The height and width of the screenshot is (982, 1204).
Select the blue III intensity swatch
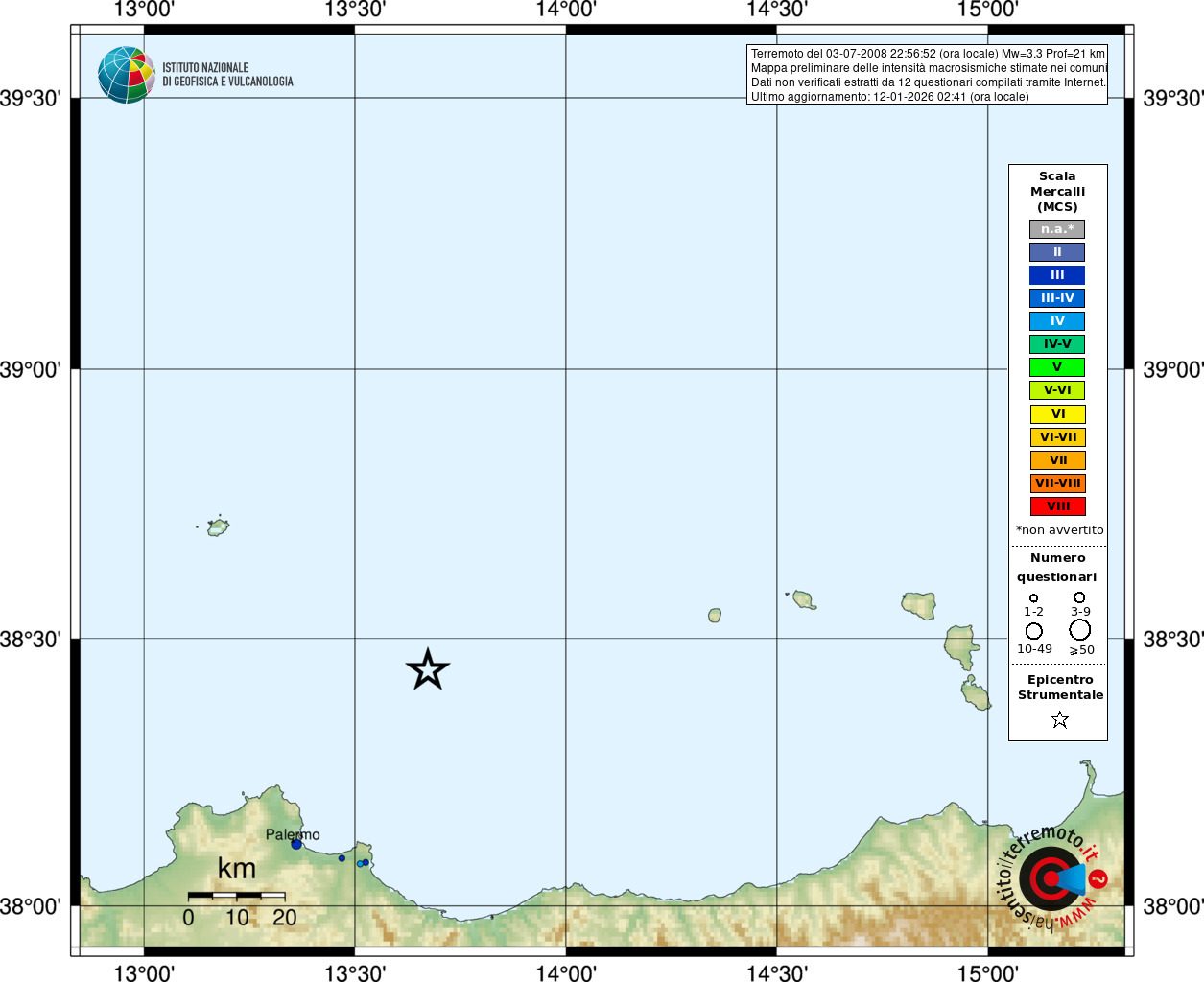coord(1057,275)
